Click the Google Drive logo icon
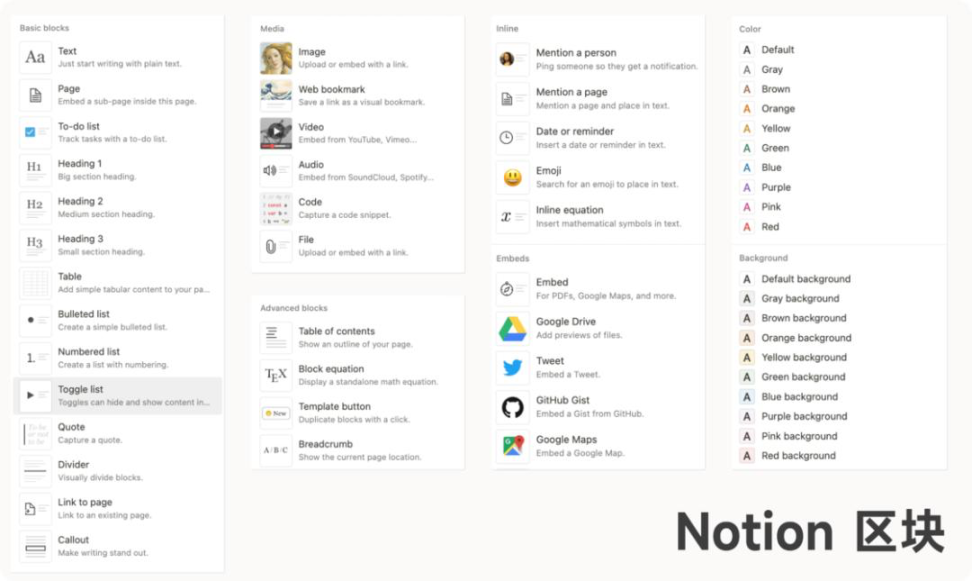This screenshot has height=581, width=972. click(513, 329)
